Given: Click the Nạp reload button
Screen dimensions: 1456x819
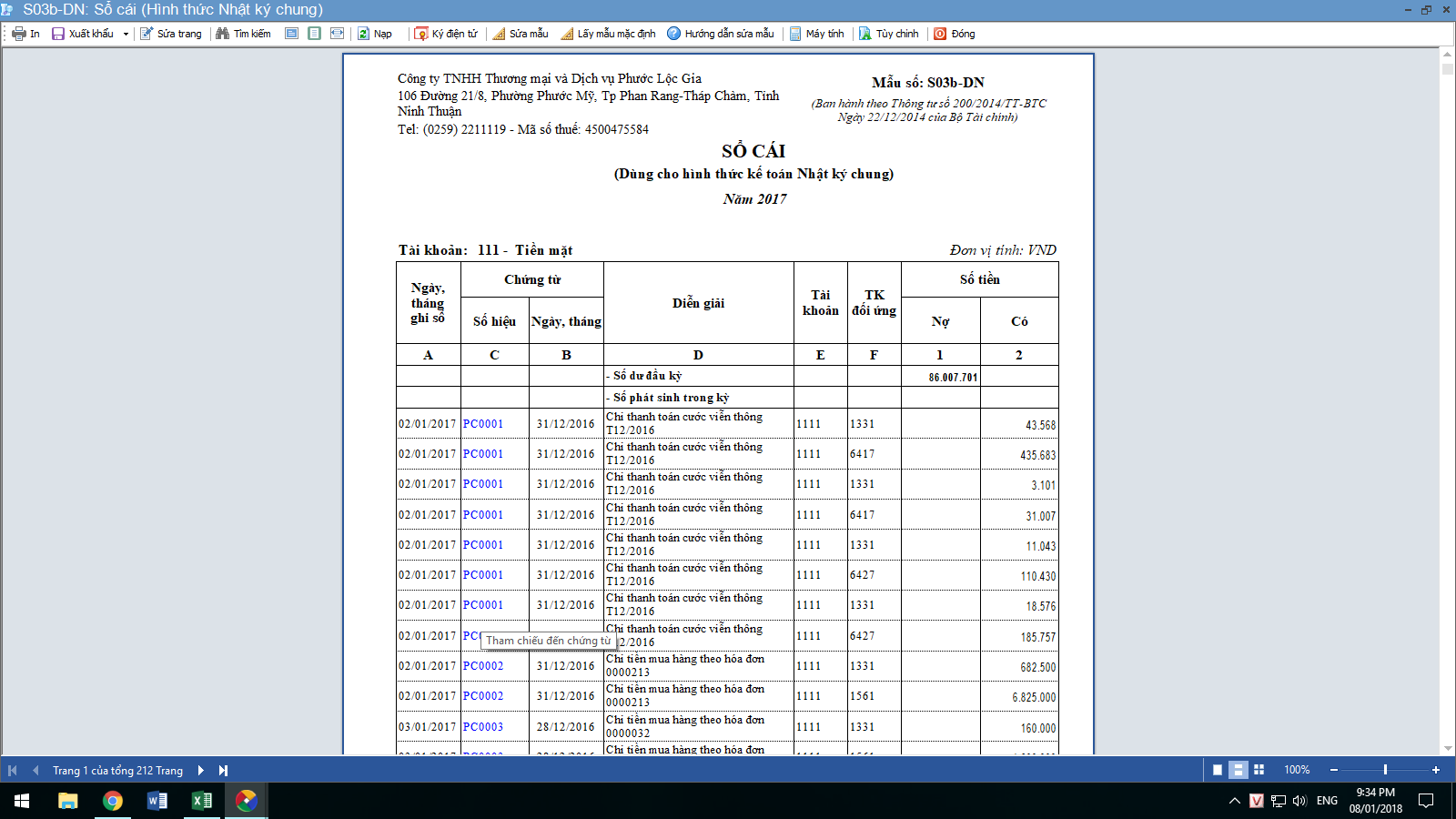Looking at the screenshot, I should [374, 34].
